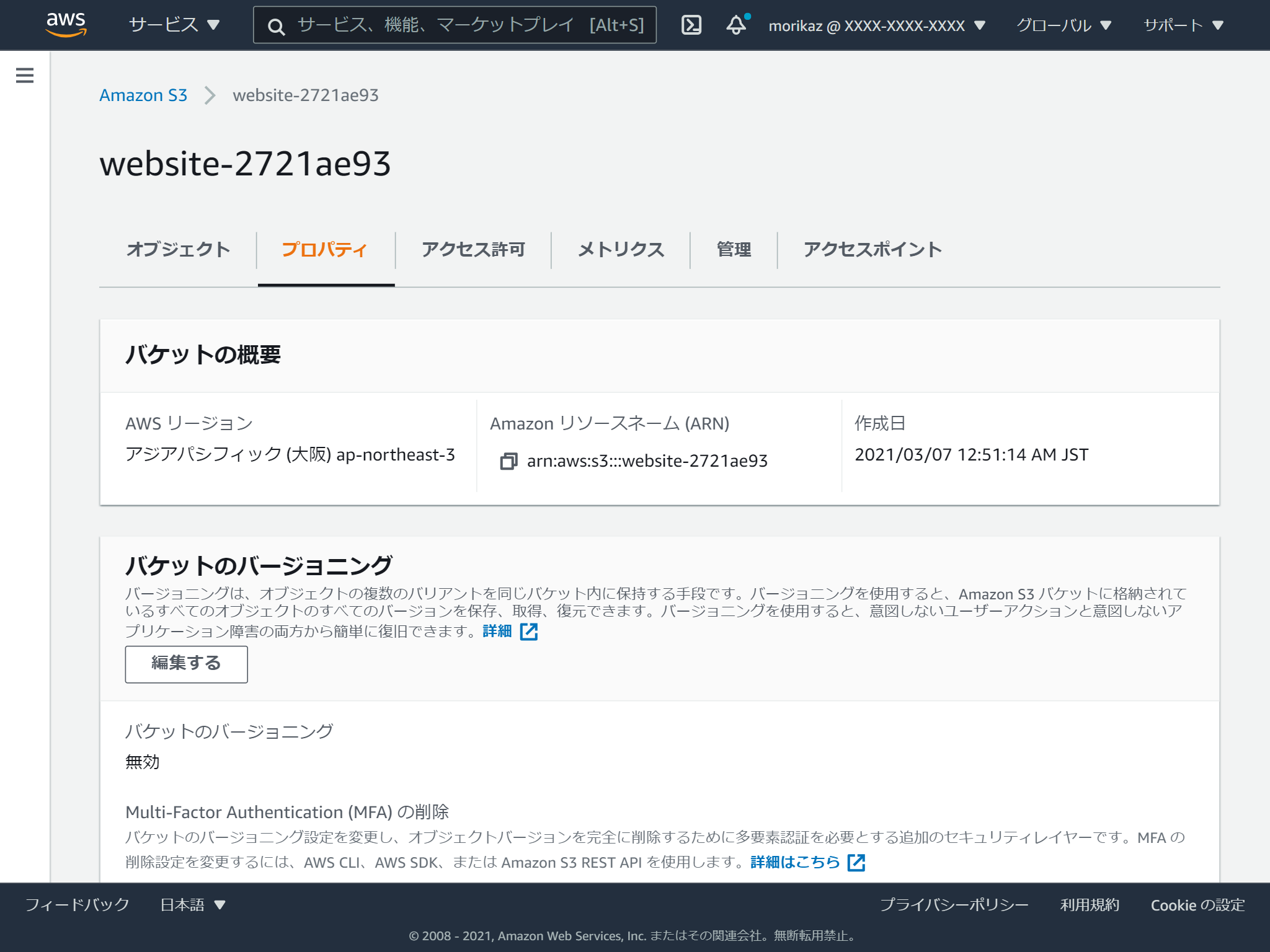Open the グローバル region selector
The height and width of the screenshot is (952, 1270).
point(1055,25)
